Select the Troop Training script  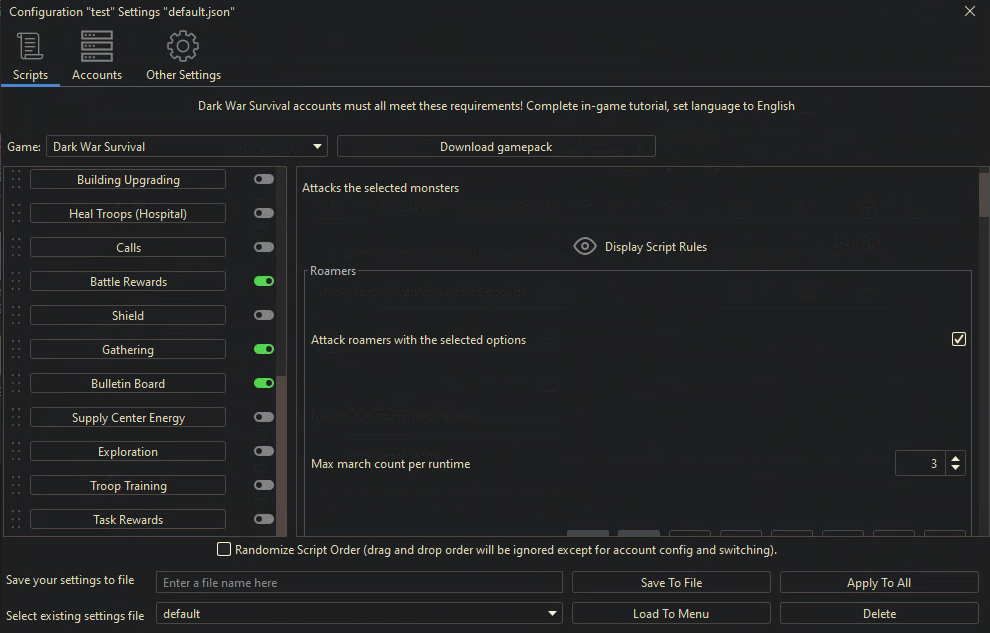point(128,486)
